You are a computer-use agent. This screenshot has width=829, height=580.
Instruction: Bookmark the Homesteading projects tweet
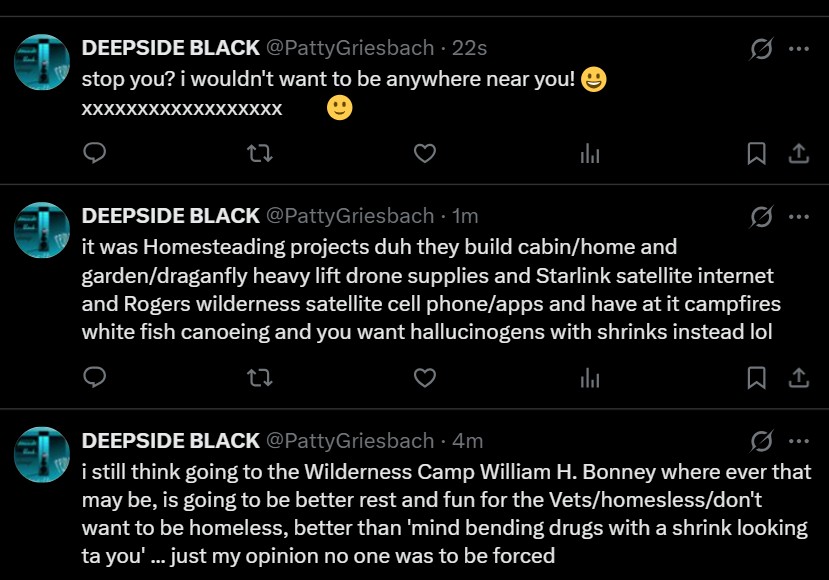coord(757,377)
